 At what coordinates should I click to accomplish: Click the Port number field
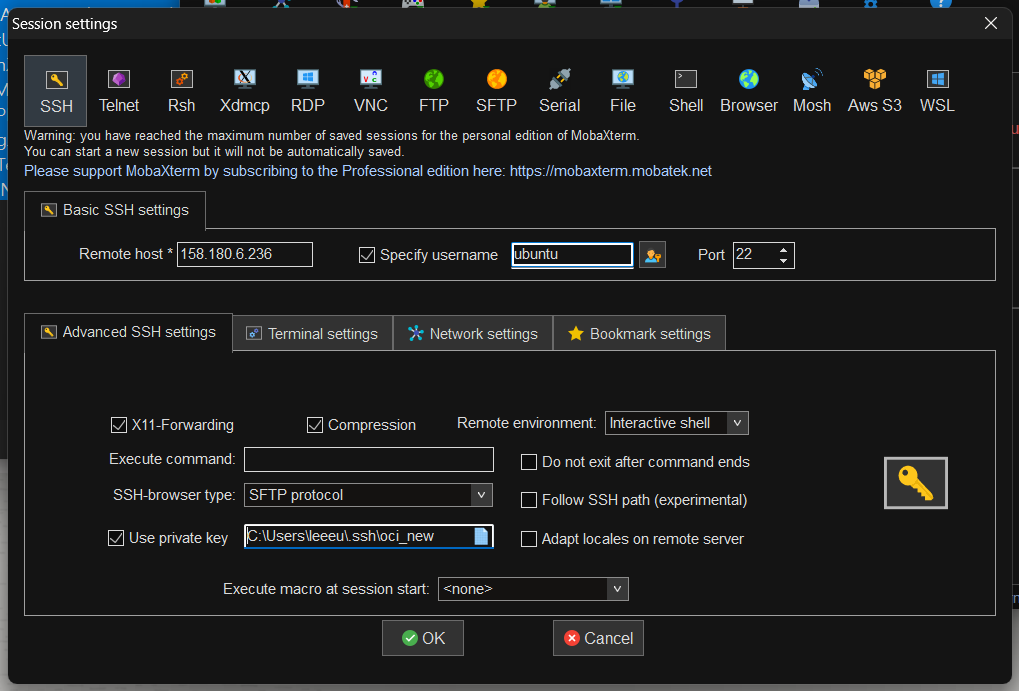755,255
